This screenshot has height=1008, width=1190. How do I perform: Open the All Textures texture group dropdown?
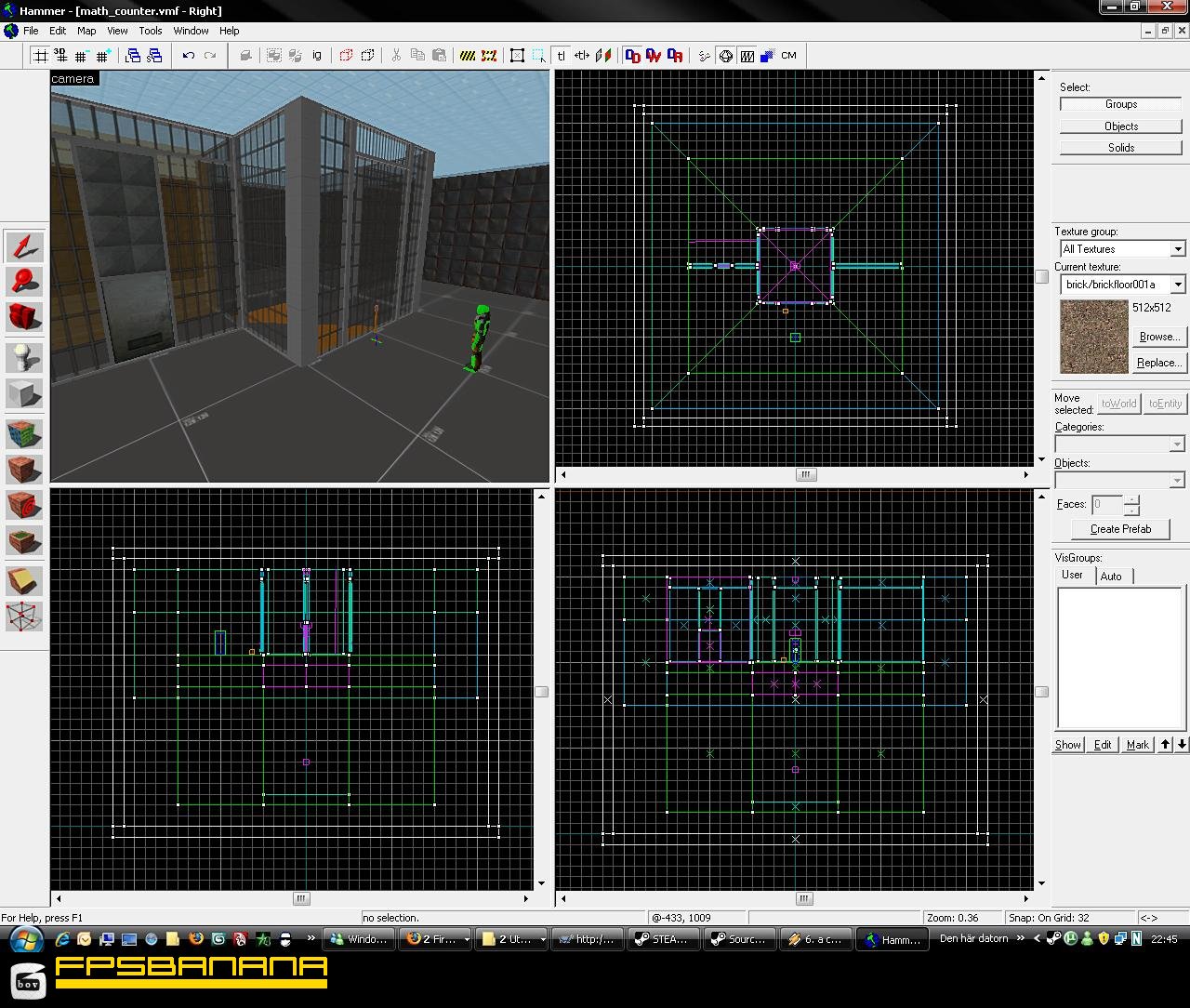(x=1176, y=248)
